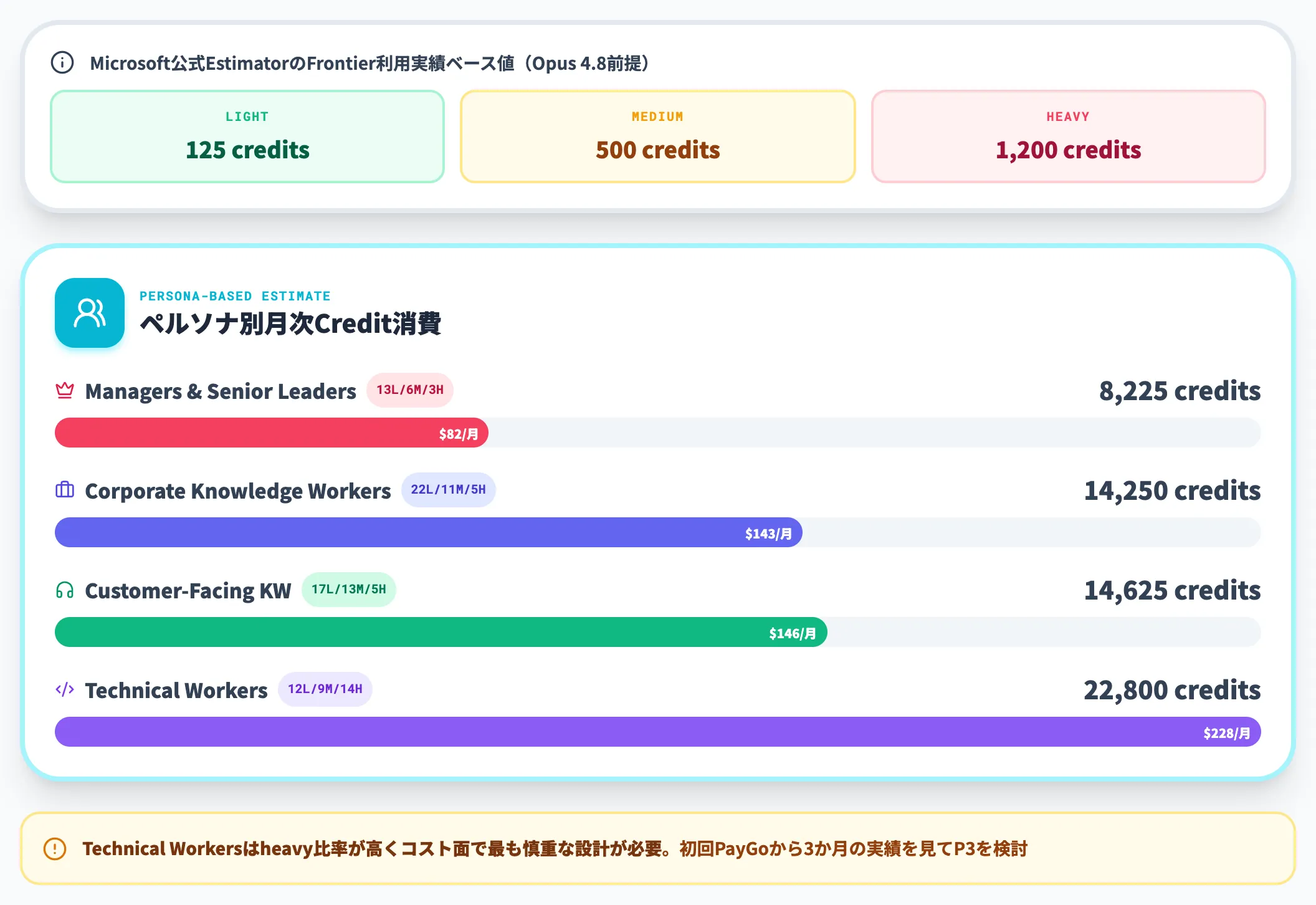This screenshot has width=1316, height=905.
Task: Click the purple $228/月 progress bar
Action: tap(658, 732)
